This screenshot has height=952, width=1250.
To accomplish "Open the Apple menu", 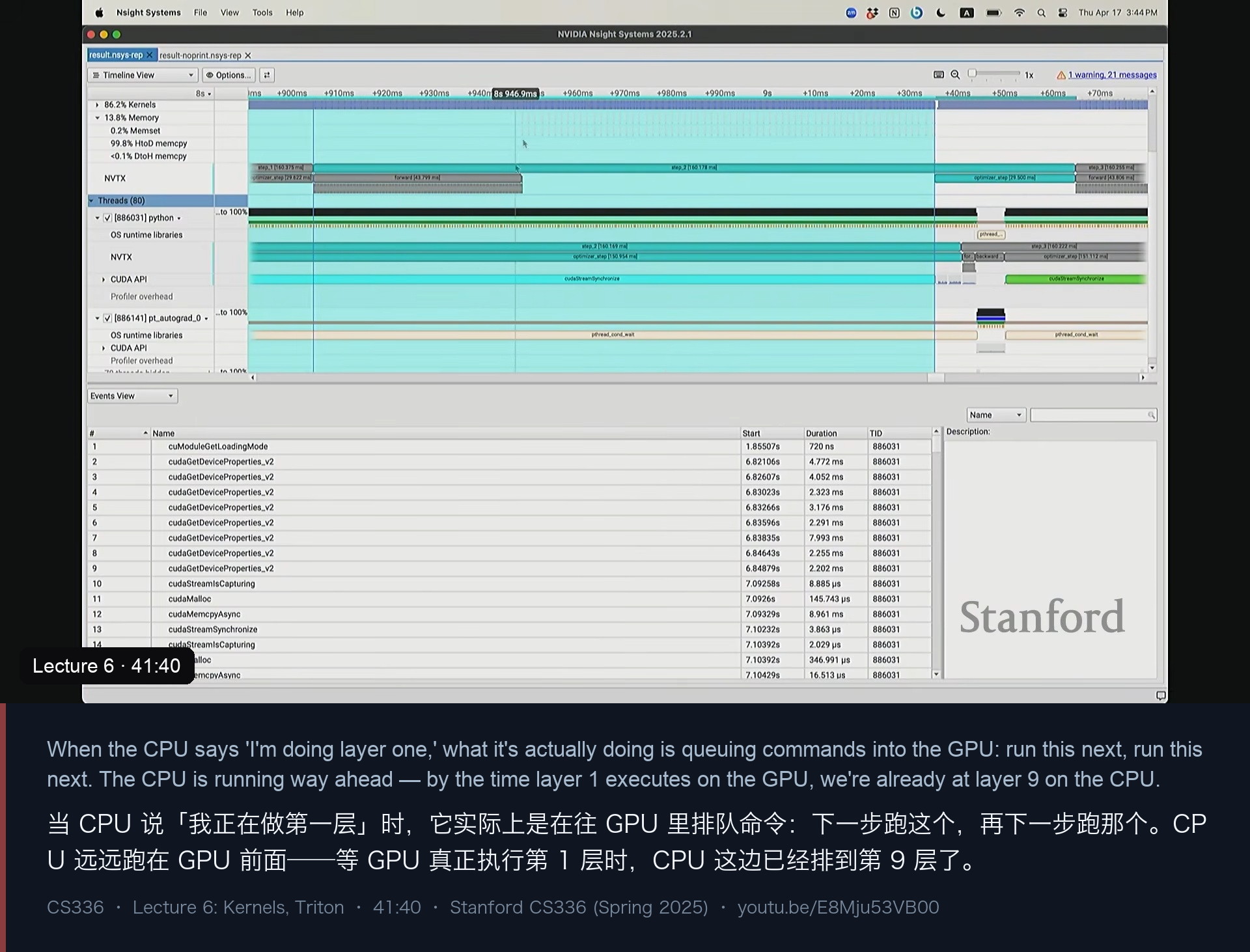I will click(x=100, y=12).
